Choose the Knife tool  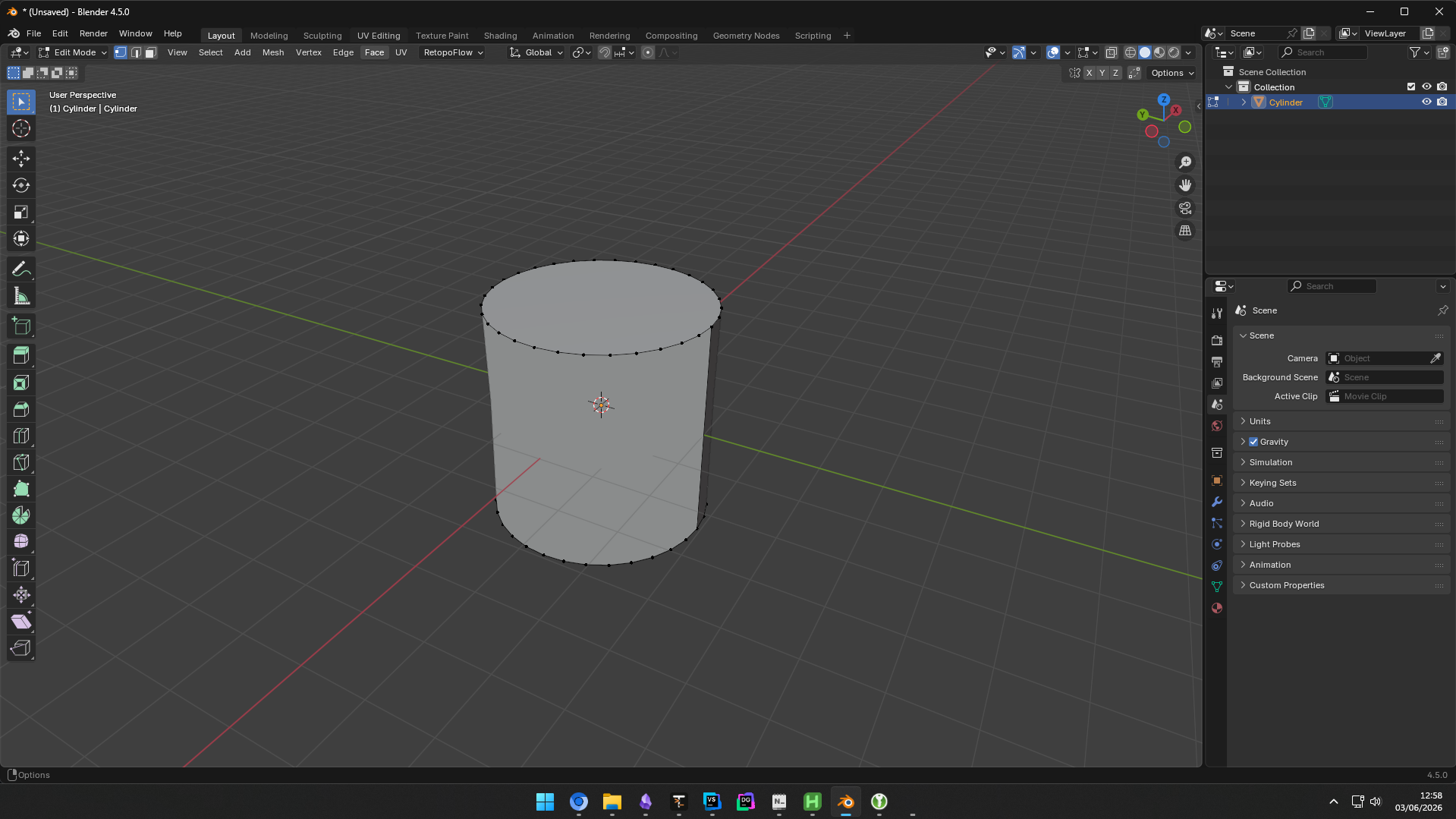pyautogui.click(x=21, y=462)
